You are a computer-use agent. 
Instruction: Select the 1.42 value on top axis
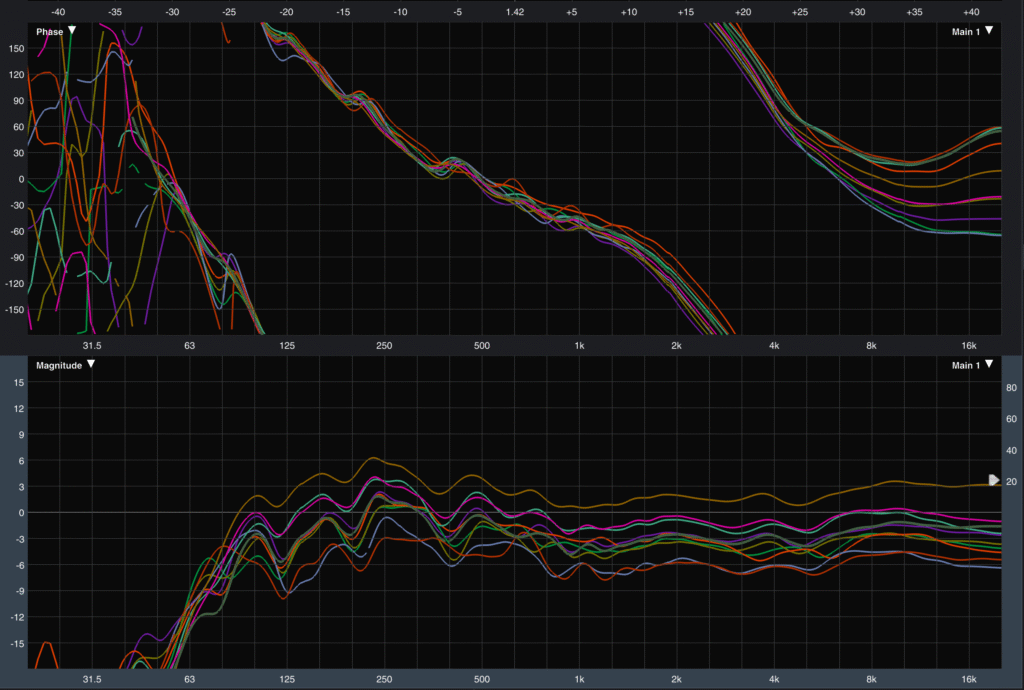(x=515, y=12)
